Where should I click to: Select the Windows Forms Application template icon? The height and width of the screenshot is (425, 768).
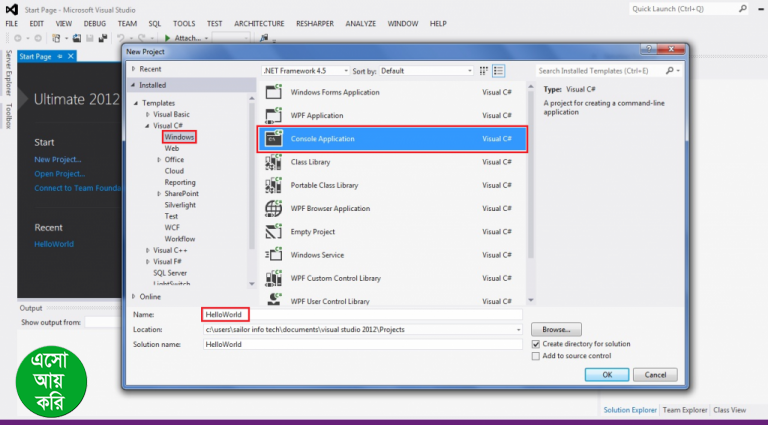click(273, 93)
